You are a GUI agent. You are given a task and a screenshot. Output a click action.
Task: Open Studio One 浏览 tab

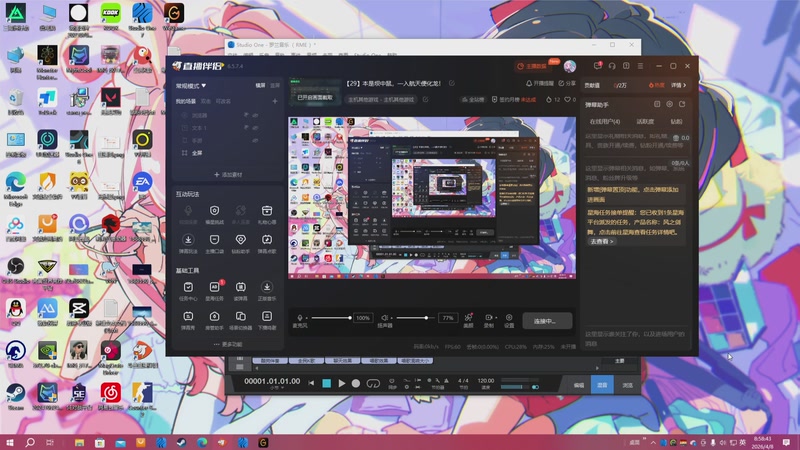click(x=627, y=385)
